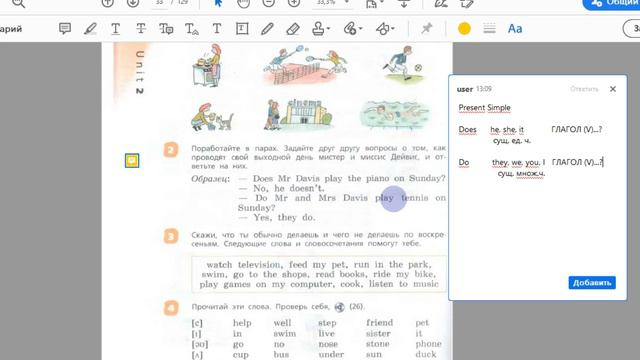
Task: Click the exercise 2 number badge
Action: (x=171, y=150)
